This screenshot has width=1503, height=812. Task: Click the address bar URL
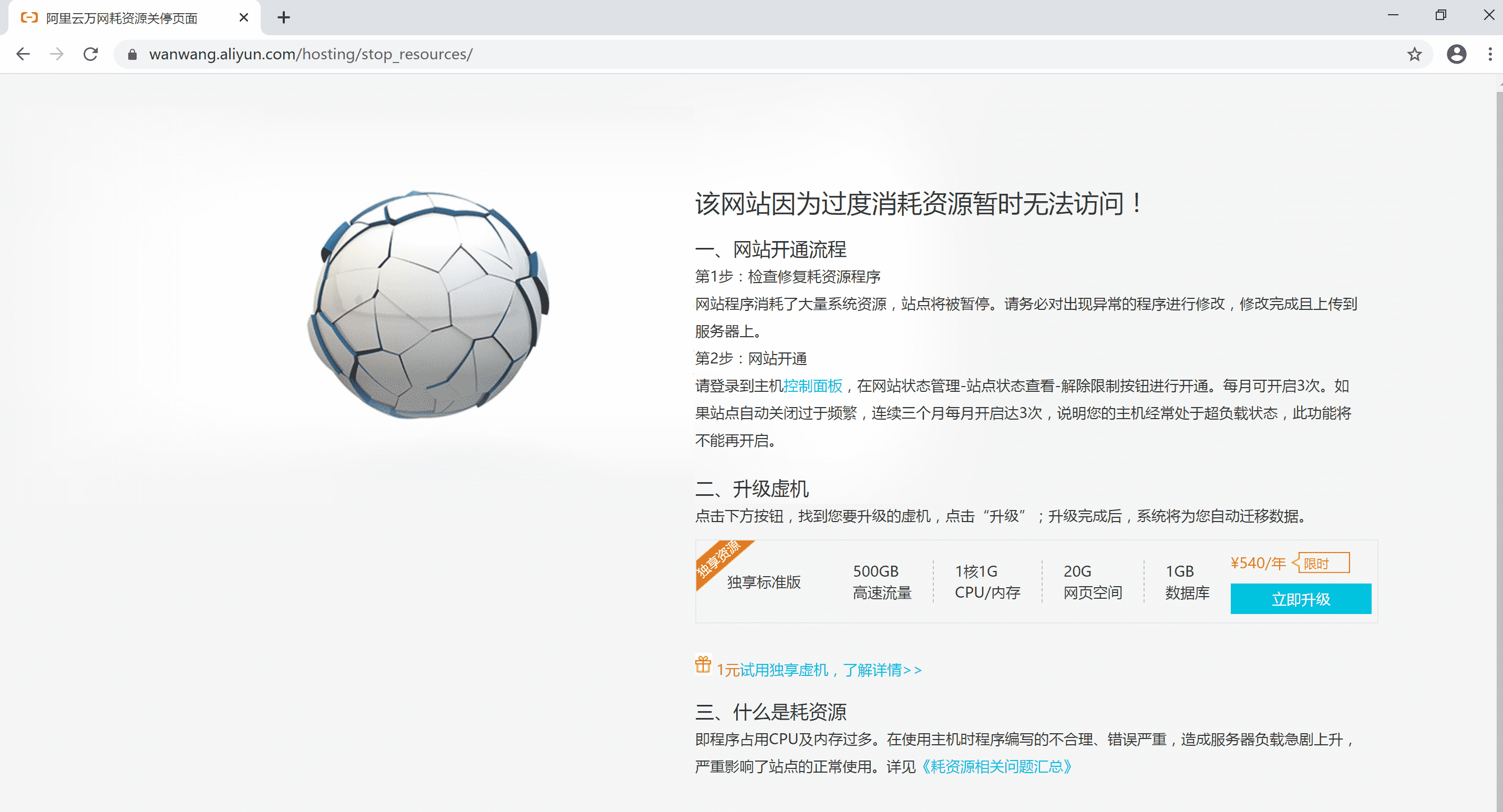coord(311,54)
